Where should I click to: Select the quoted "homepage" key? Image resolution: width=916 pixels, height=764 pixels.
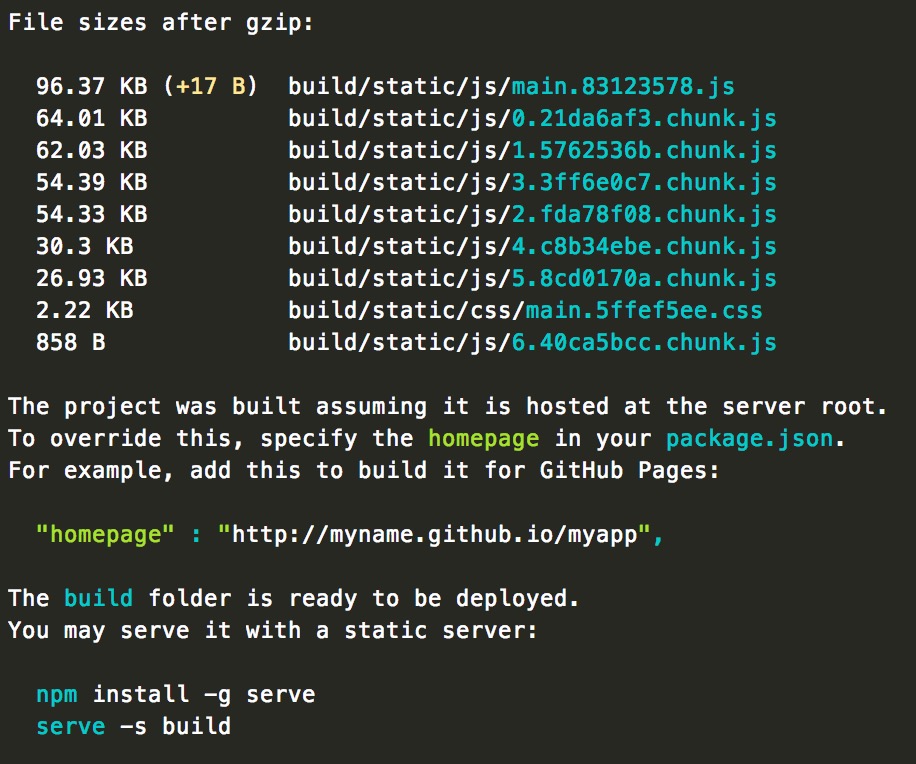[105, 535]
